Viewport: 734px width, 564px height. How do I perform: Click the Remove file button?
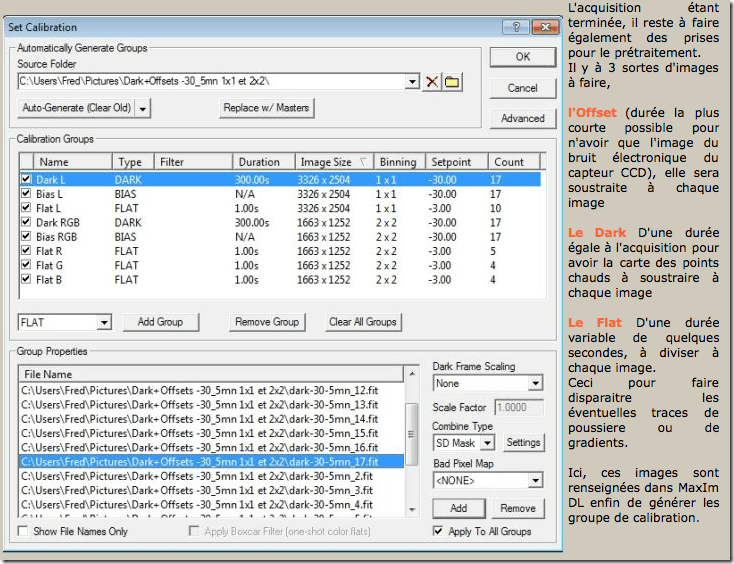(518, 508)
